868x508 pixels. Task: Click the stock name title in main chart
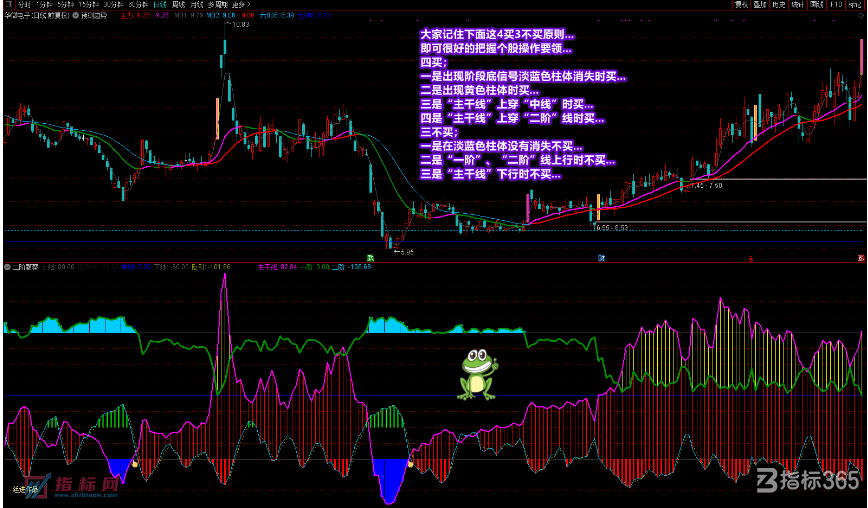coord(37,15)
